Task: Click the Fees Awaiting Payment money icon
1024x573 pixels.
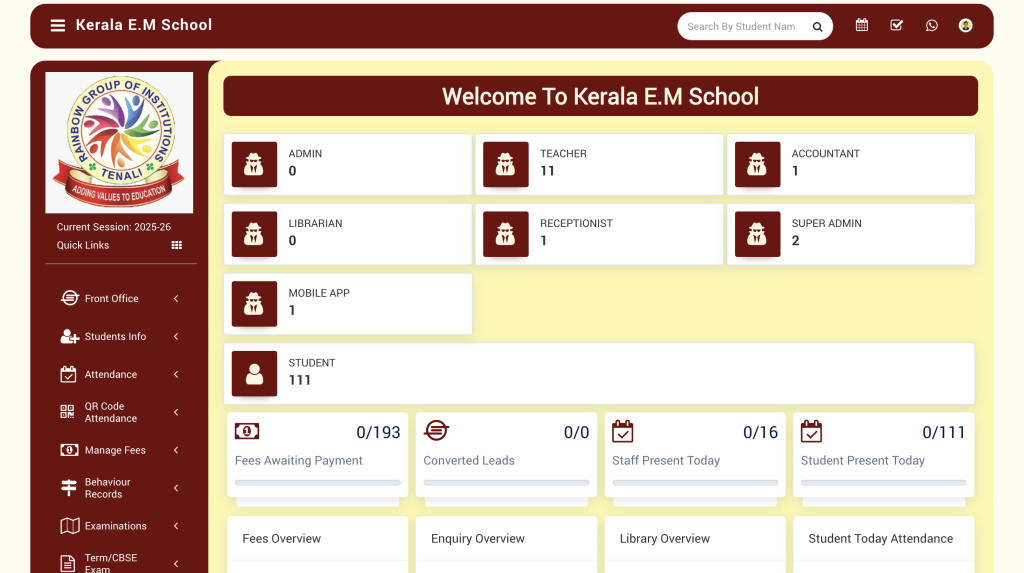Action: [x=247, y=431]
